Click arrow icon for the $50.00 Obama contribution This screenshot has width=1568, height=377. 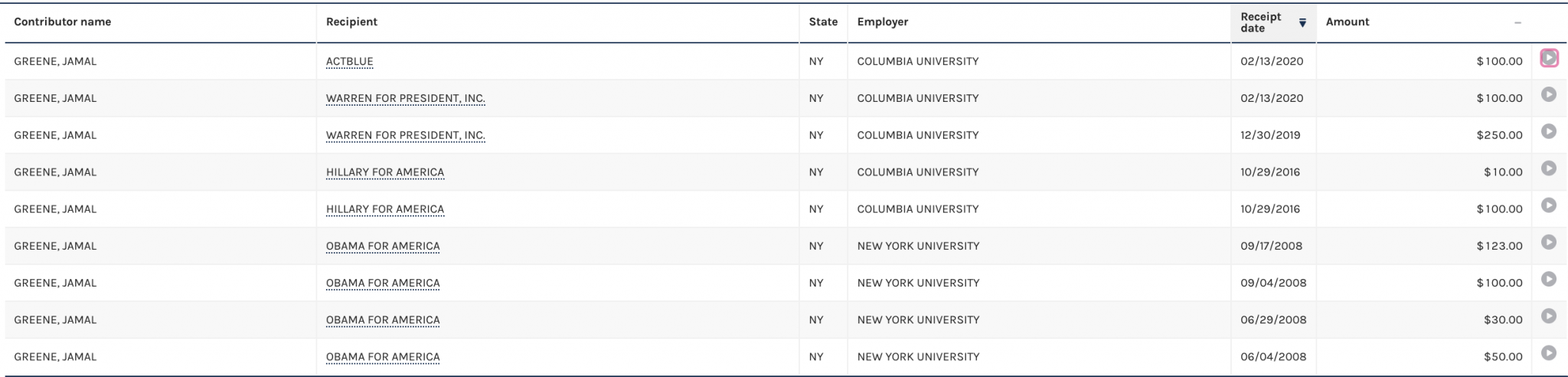tap(1548, 352)
